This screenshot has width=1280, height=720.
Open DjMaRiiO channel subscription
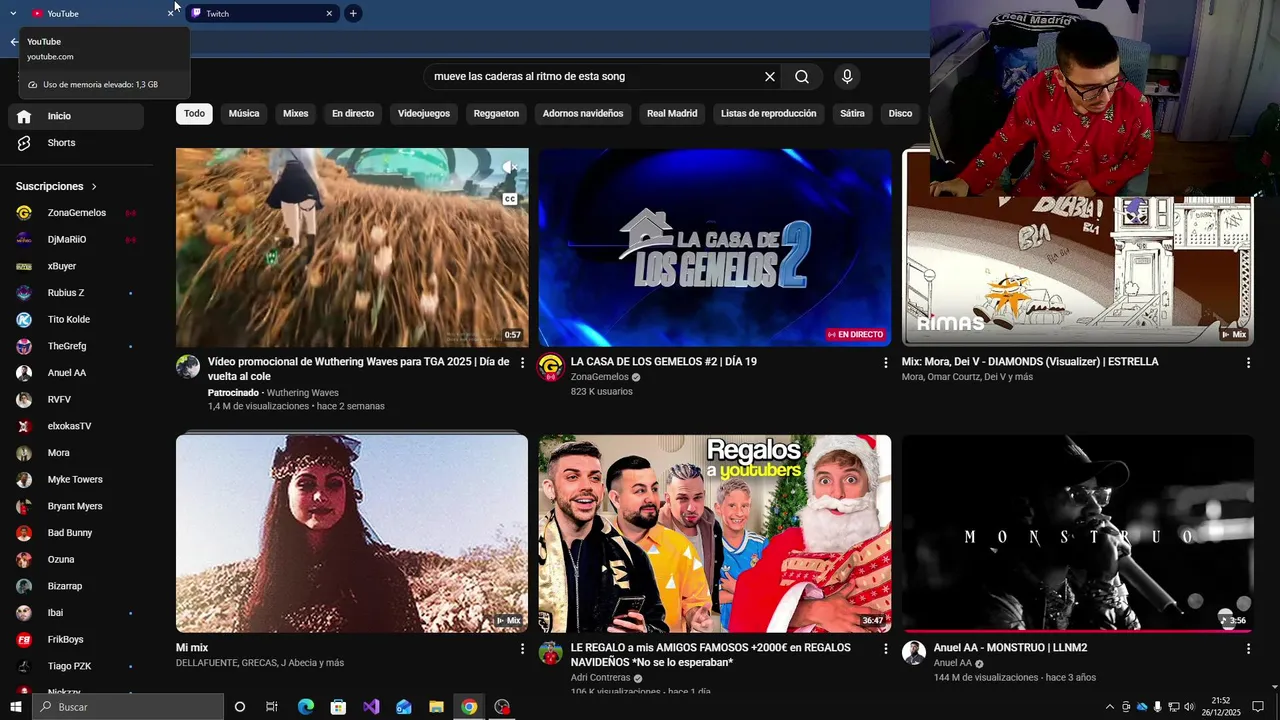[76, 240]
